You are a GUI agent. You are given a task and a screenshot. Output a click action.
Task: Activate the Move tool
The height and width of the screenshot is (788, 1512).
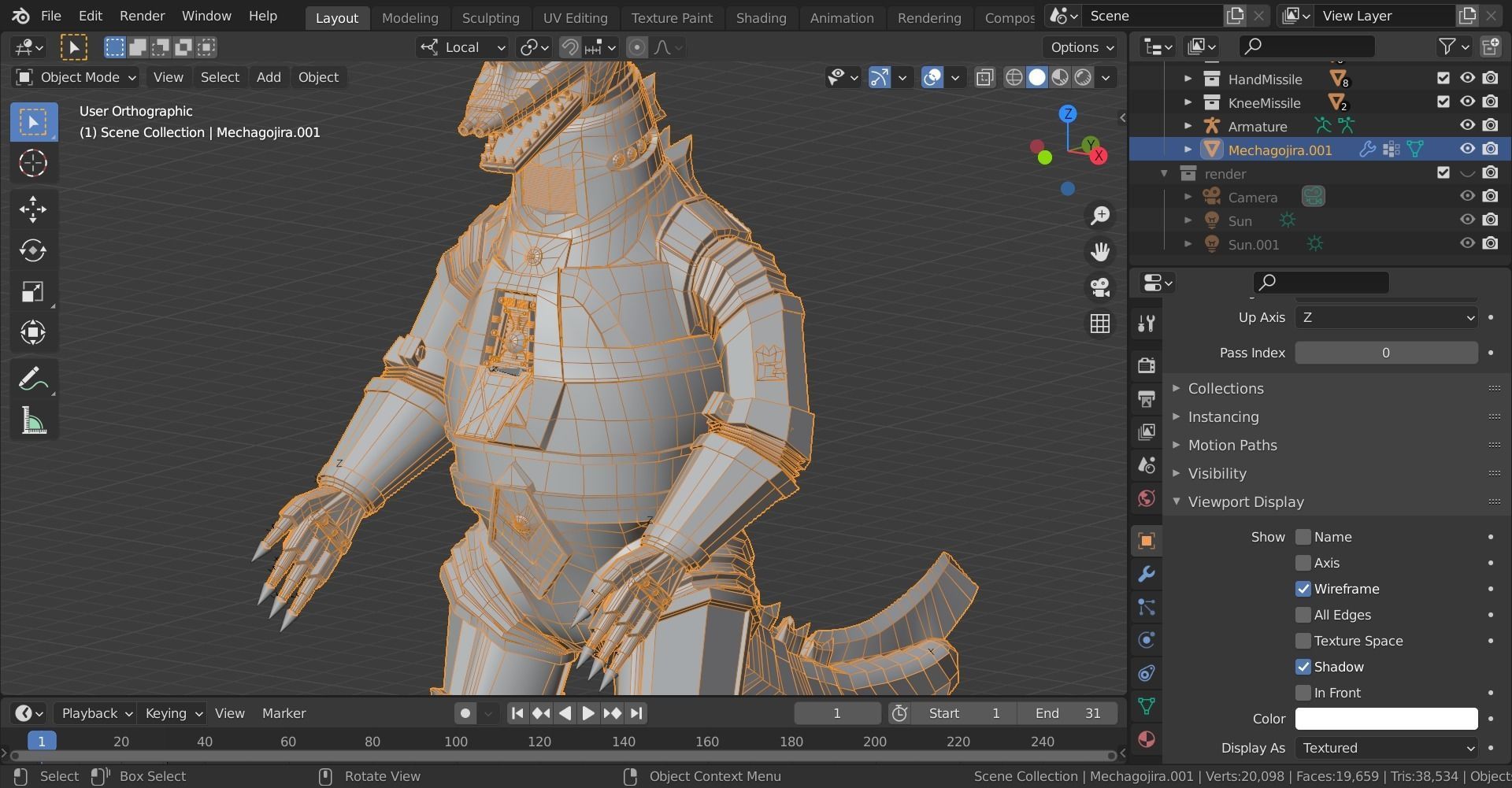33,209
